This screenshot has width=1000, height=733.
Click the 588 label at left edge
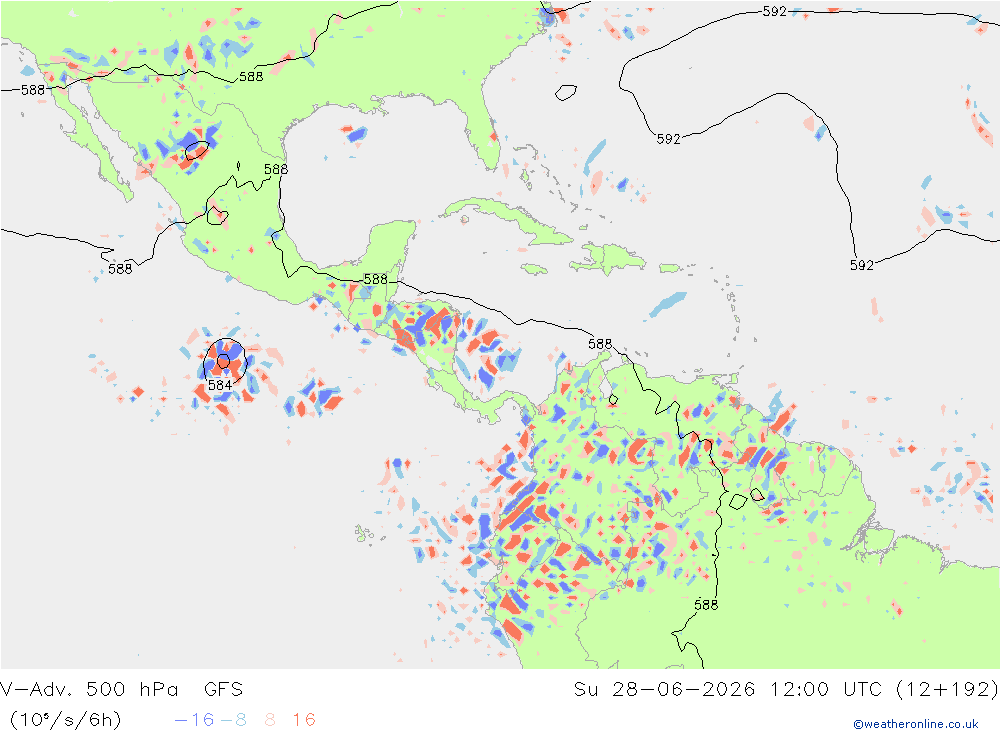(33, 90)
